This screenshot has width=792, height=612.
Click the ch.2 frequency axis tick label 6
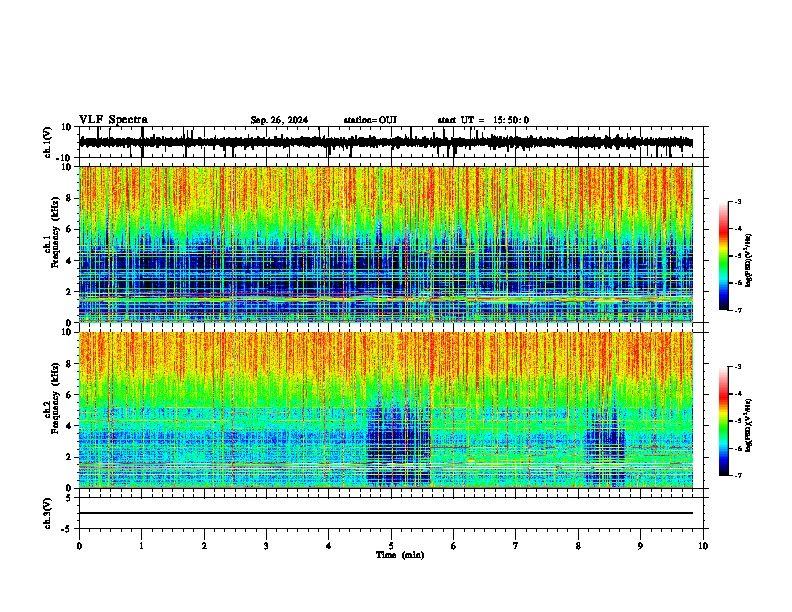[69, 395]
